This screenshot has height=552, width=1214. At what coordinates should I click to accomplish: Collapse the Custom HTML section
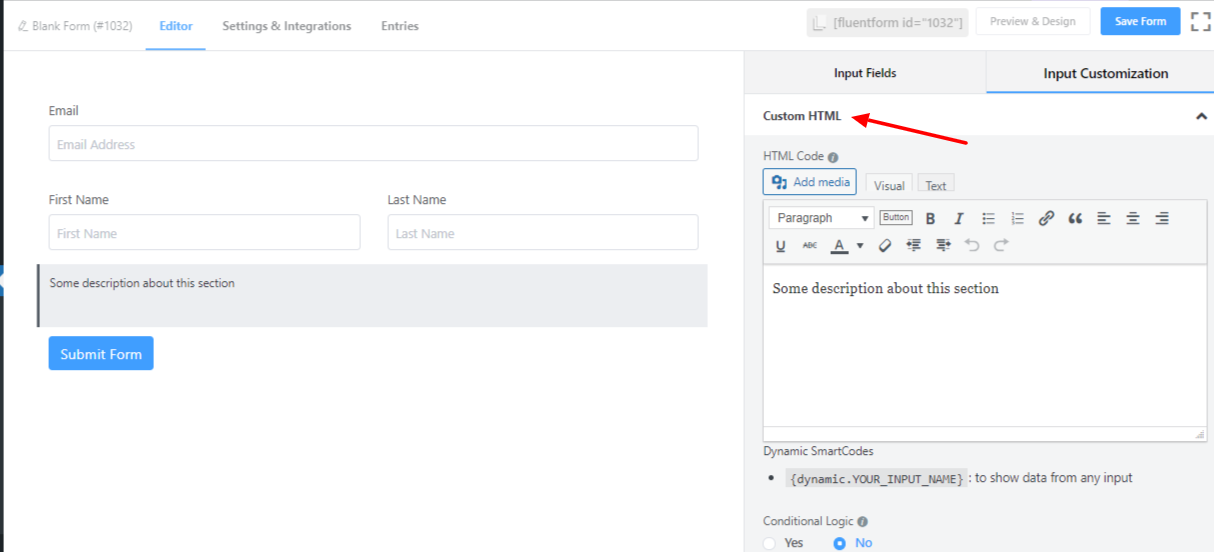coord(1201,116)
